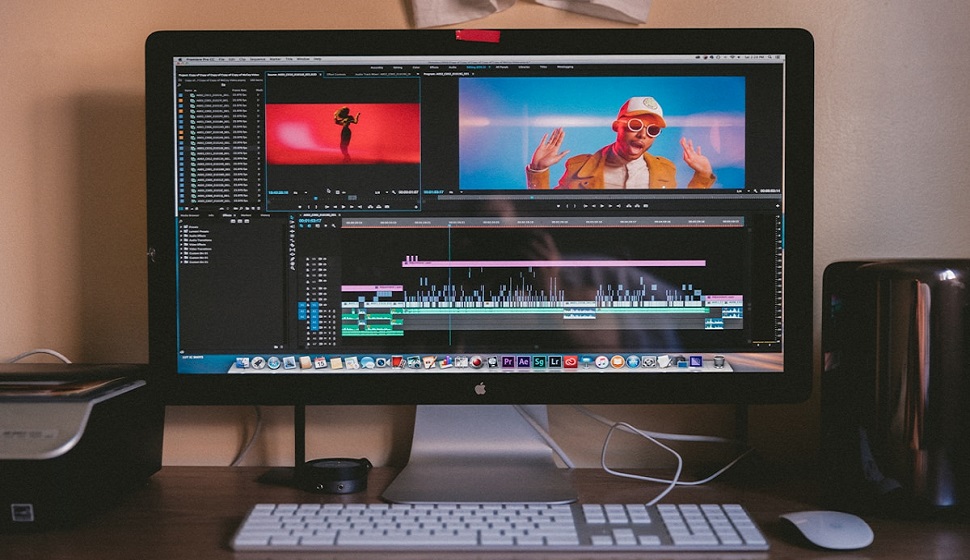Open SpeedGrade from the Dock

coord(539,362)
